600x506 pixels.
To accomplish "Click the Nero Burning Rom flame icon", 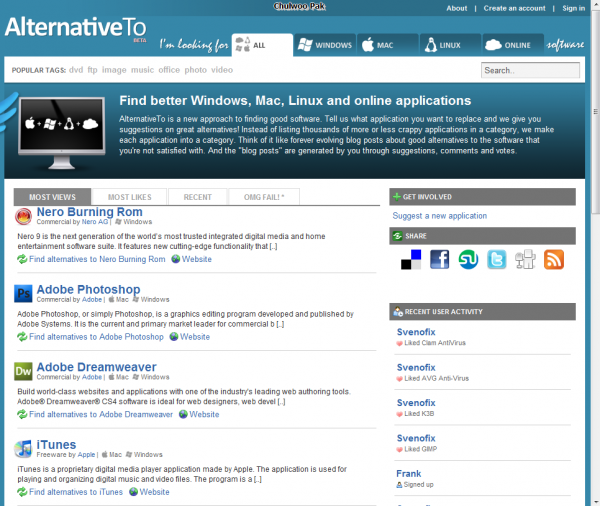I will pyautogui.click(x=23, y=216).
